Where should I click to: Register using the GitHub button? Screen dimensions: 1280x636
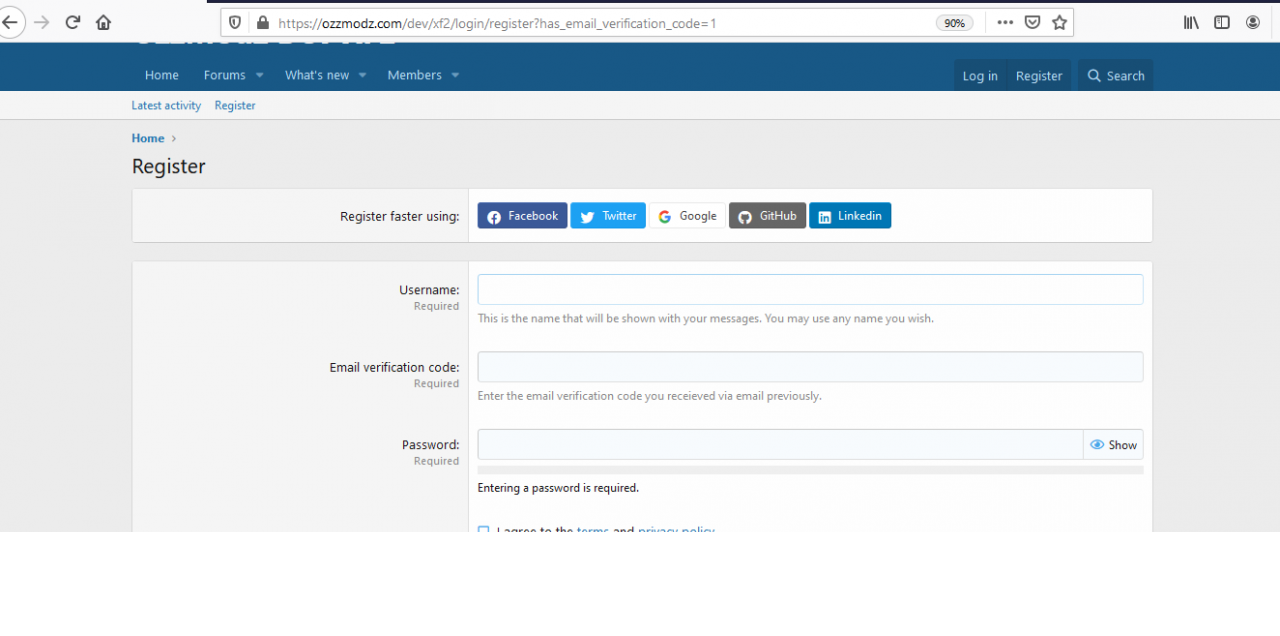click(767, 215)
